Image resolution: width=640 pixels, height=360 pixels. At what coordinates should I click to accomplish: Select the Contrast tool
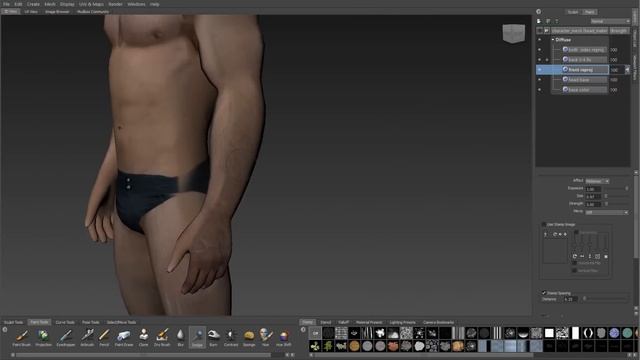(x=231, y=337)
